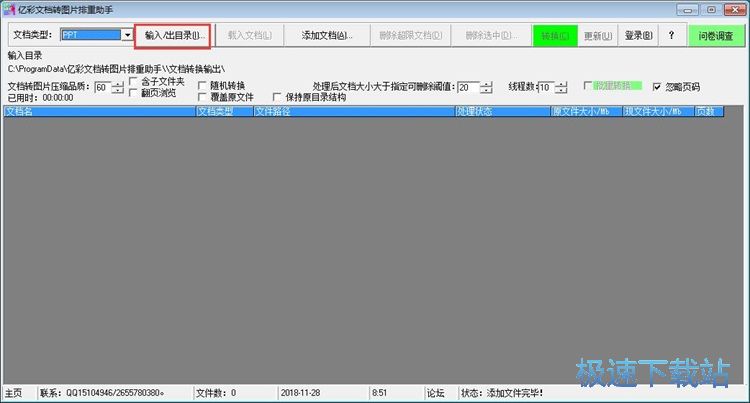Decrease compression quality with down arrow
750x403 pixels.
click(118, 90)
